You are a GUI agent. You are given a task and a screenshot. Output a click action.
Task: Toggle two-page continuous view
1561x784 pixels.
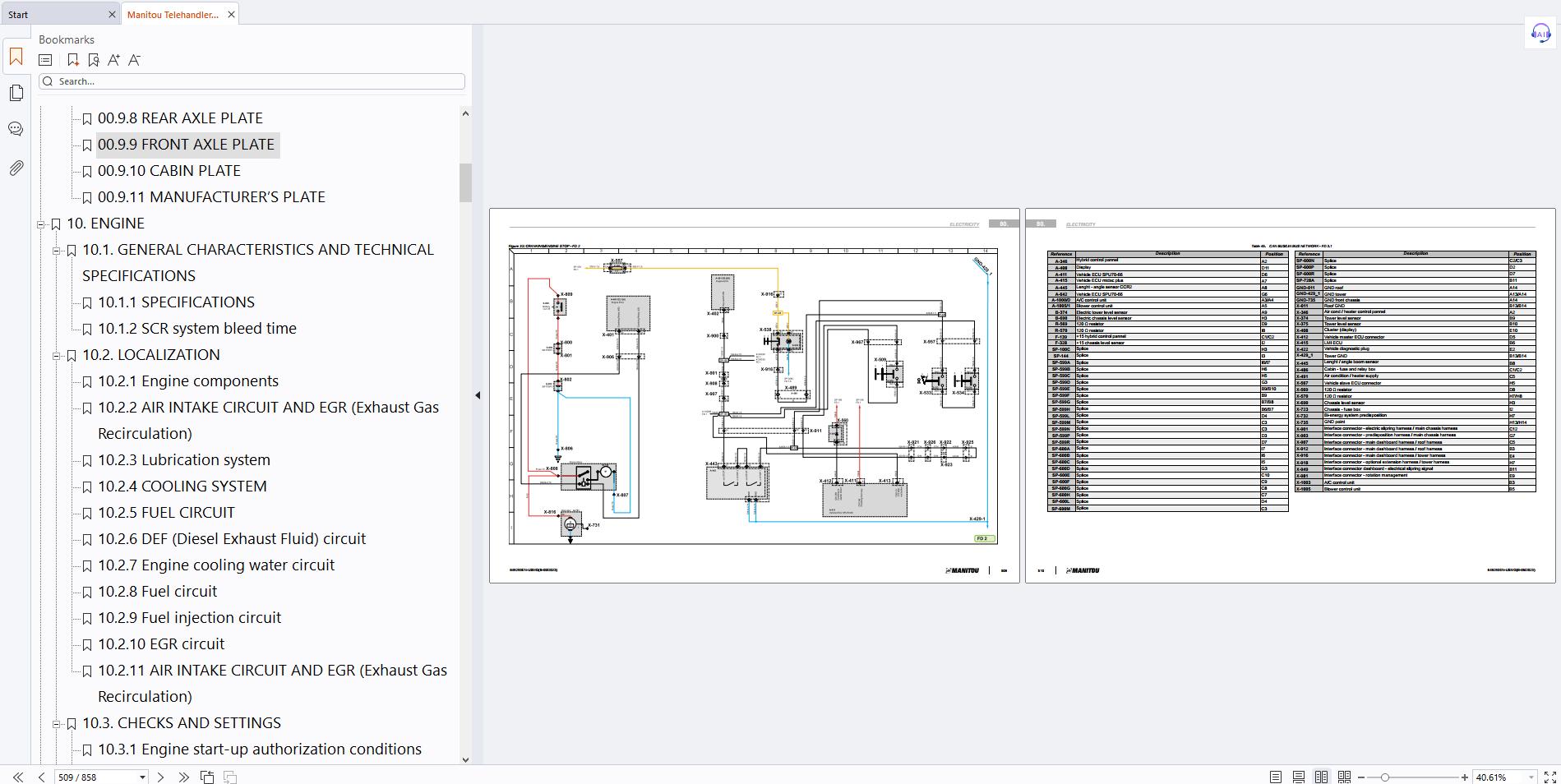(1344, 777)
